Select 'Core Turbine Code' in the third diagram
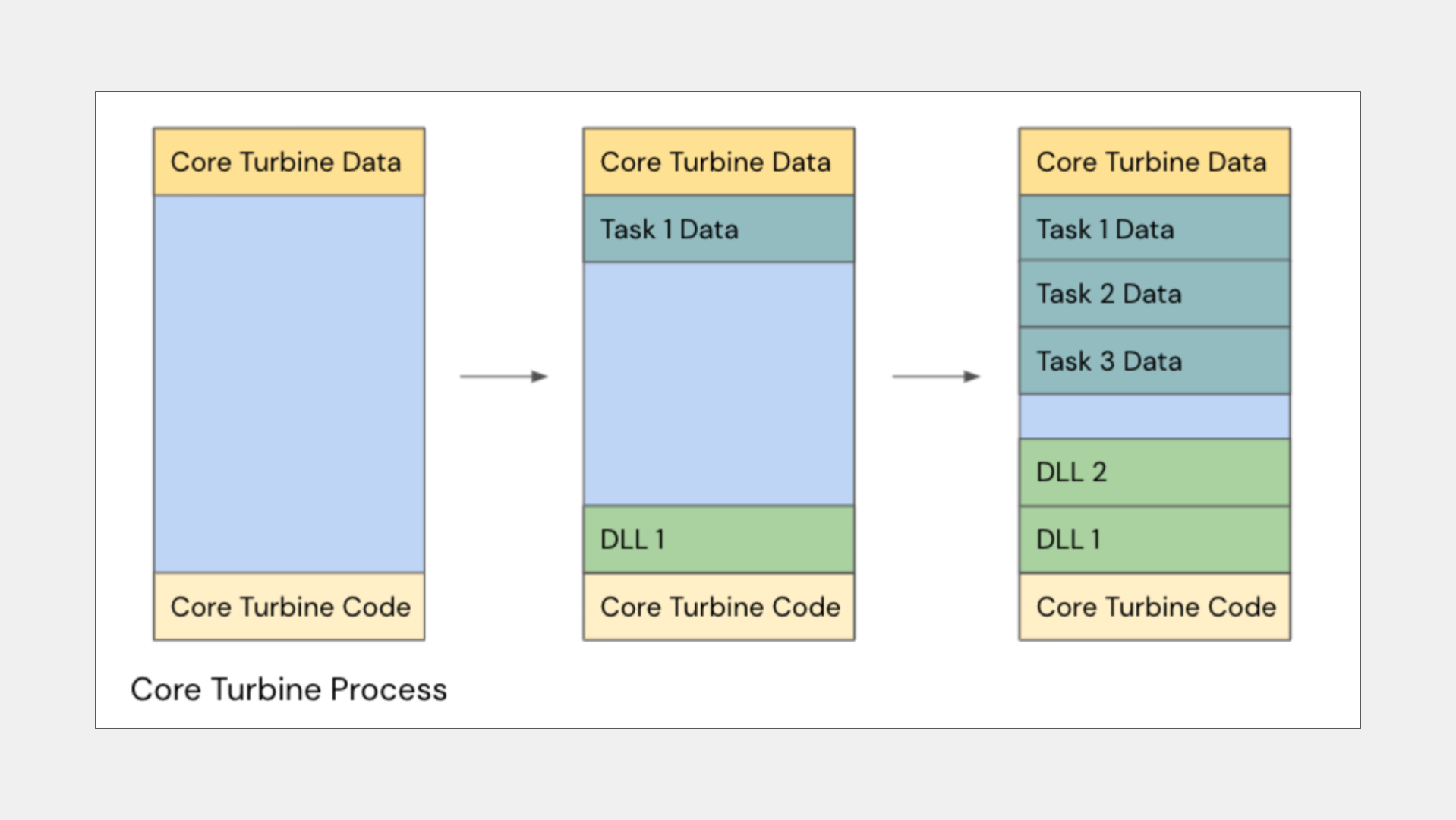Screen dimensions: 1456x820 [1154, 607]
